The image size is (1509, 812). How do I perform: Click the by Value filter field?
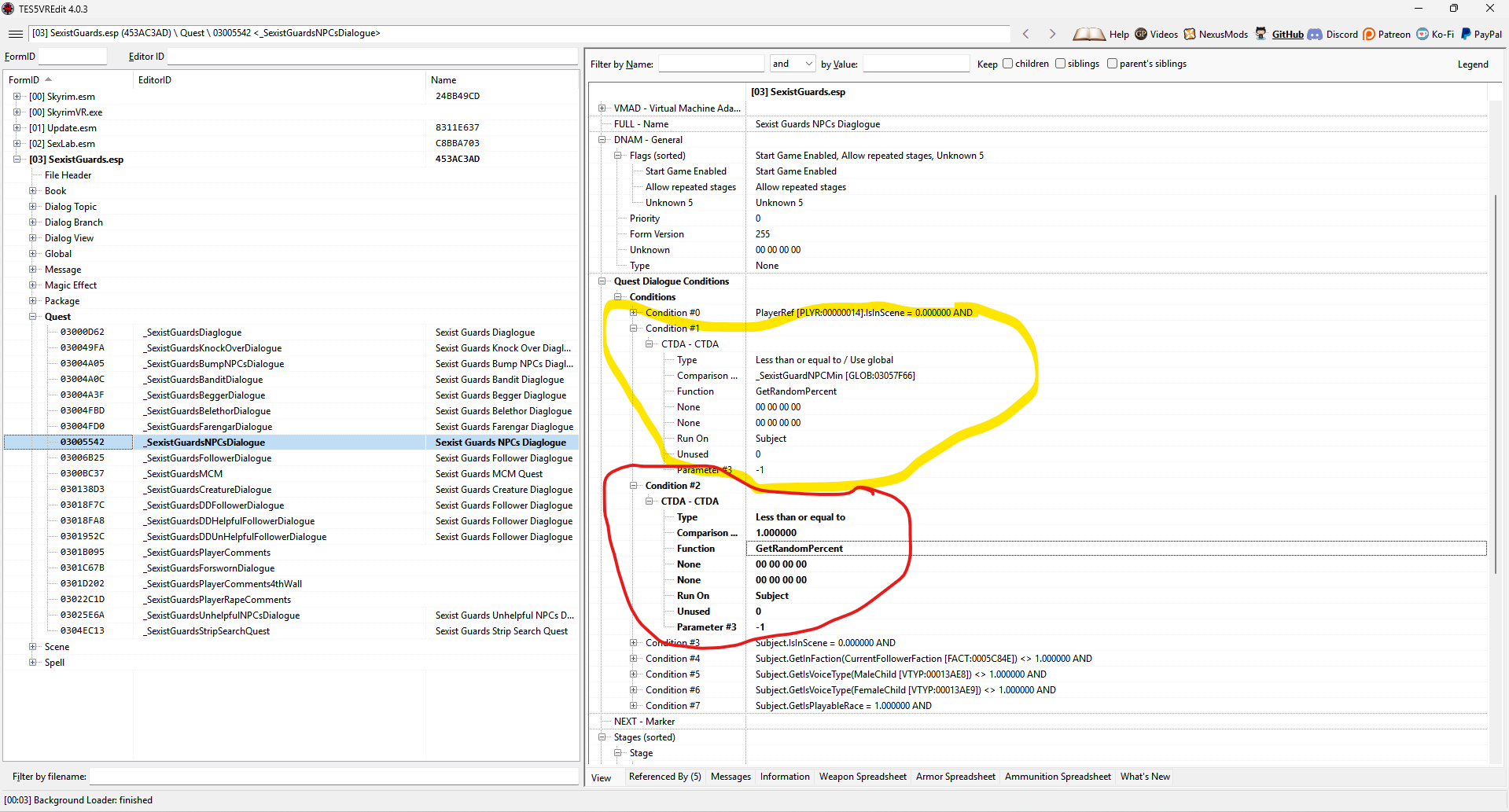(916, 64)
